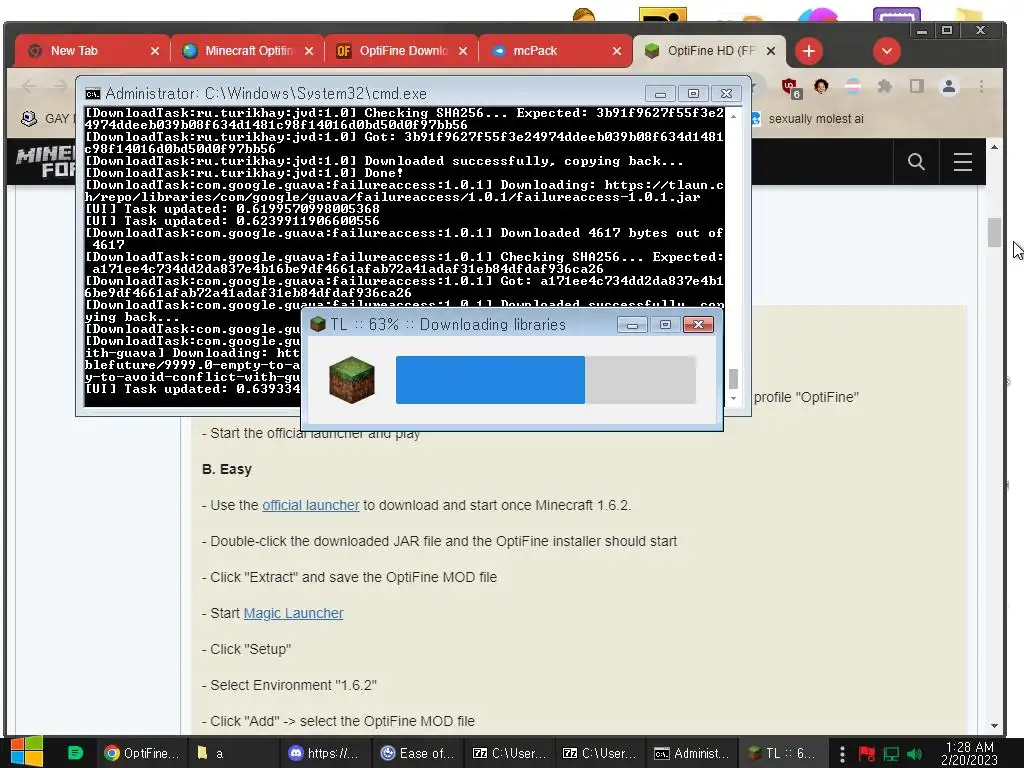Screen dimensions: 1024x768
Task: Select the mcPack browser tab
Action: click(555, 51)
